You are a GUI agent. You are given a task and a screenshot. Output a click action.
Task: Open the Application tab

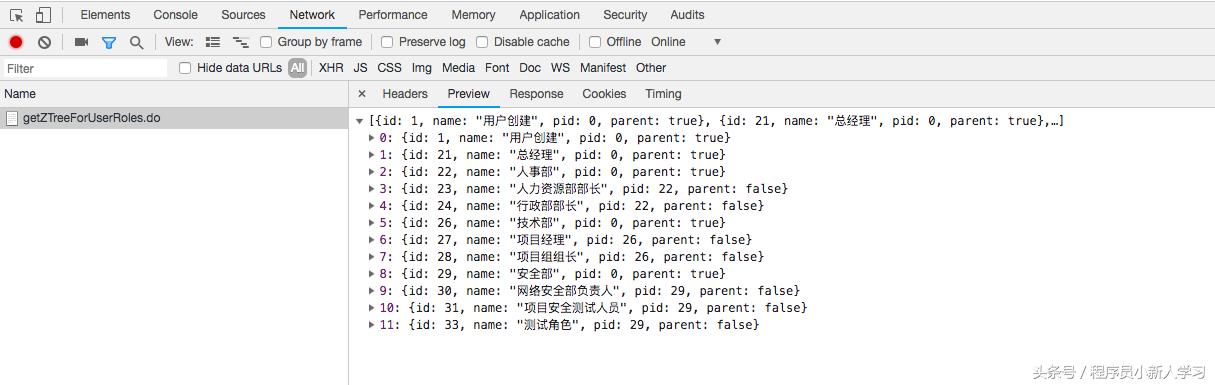click(x=549, y=15)
